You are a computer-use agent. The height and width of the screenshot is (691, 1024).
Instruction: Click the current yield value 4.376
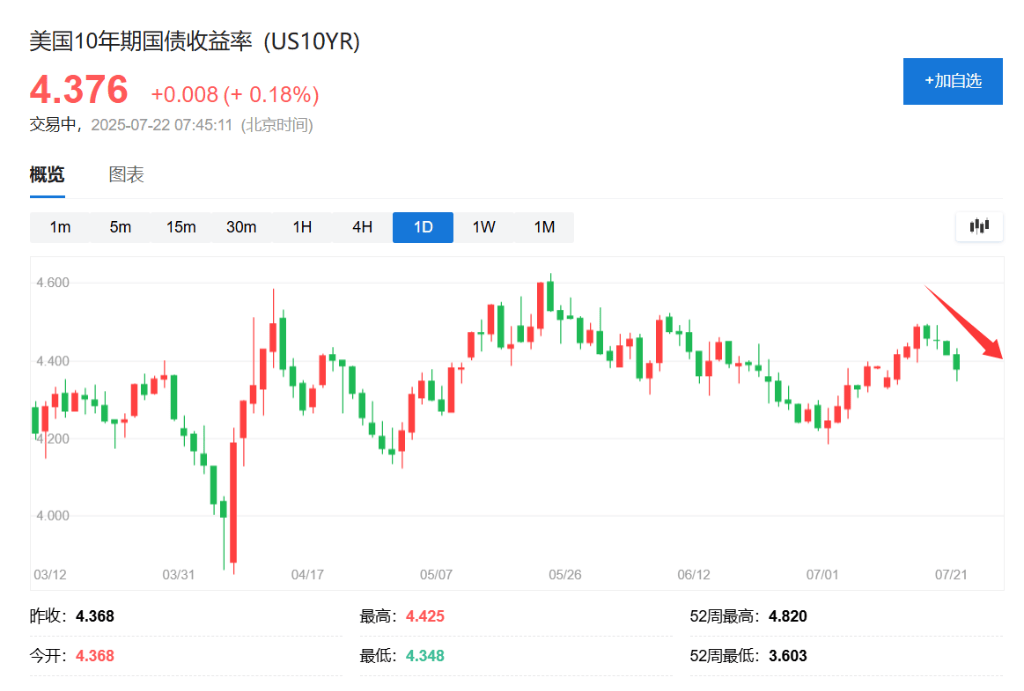tap(79, 89)
